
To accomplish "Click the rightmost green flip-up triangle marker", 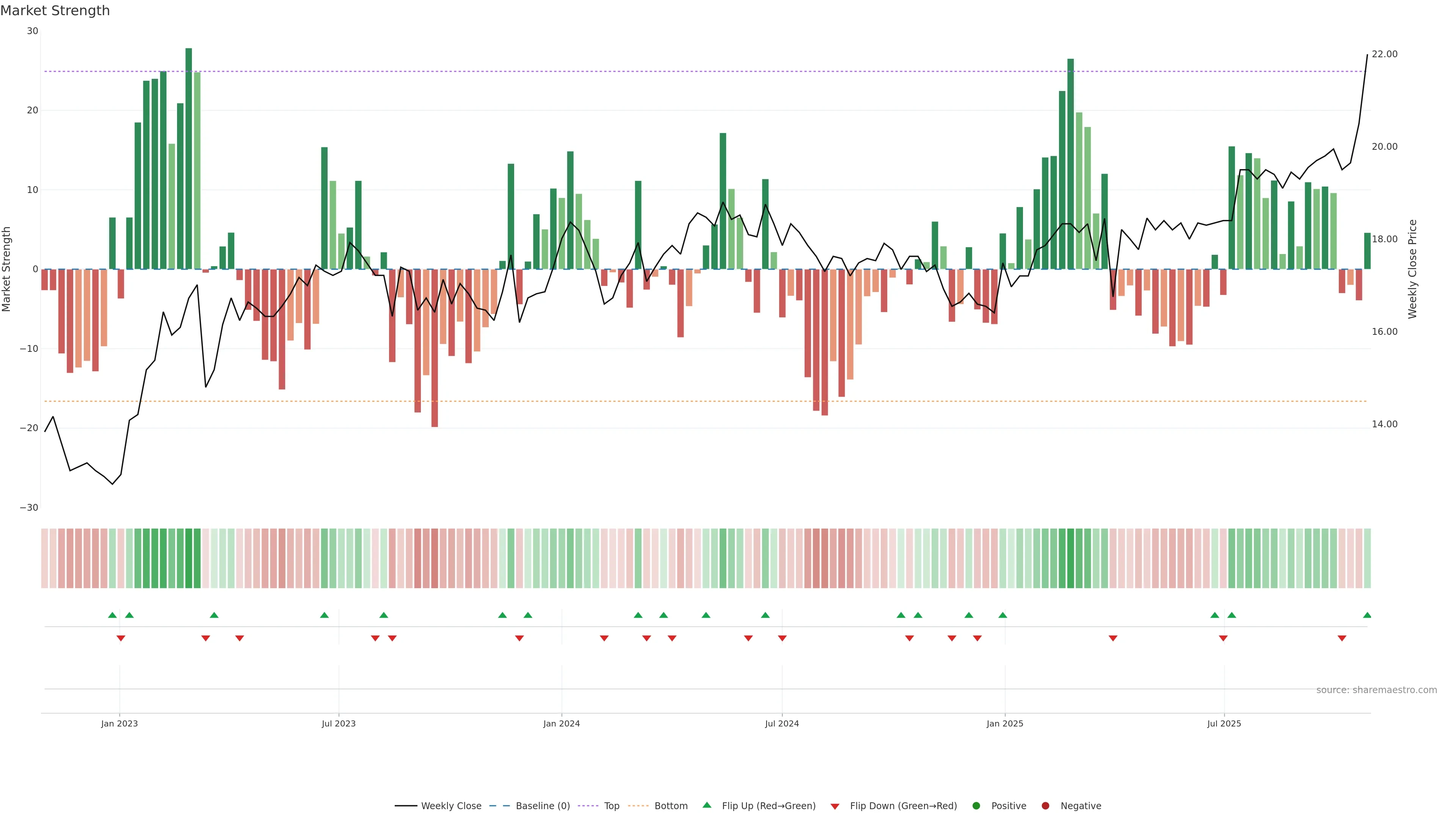I will pyautogui.click(x=1367, y=615).
